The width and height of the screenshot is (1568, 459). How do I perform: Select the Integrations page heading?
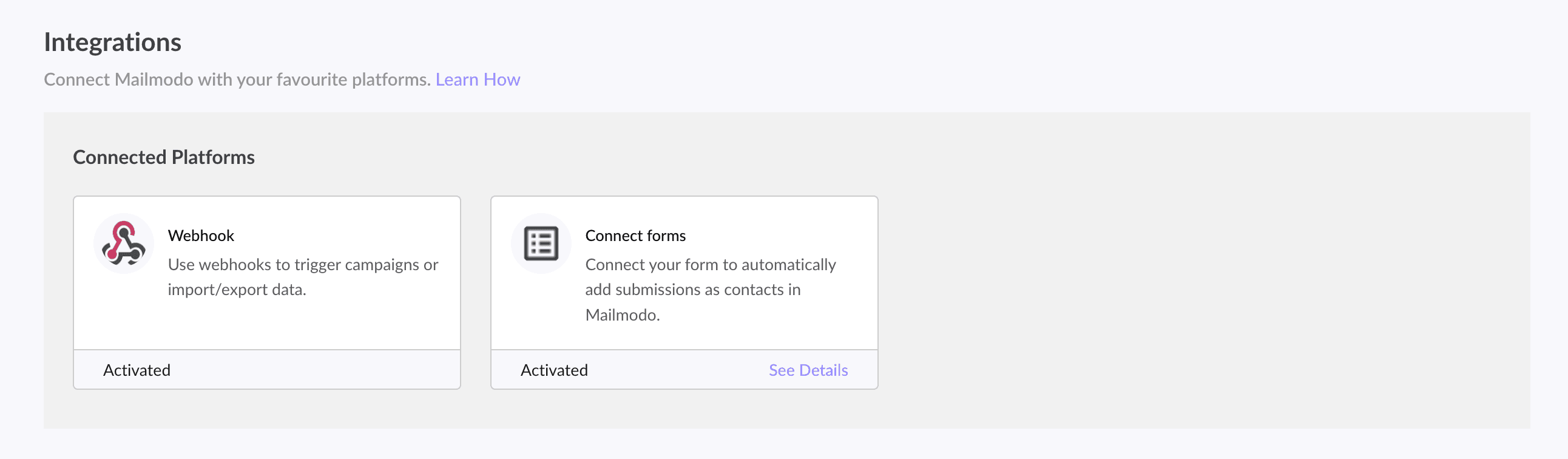tap(113, 41)
